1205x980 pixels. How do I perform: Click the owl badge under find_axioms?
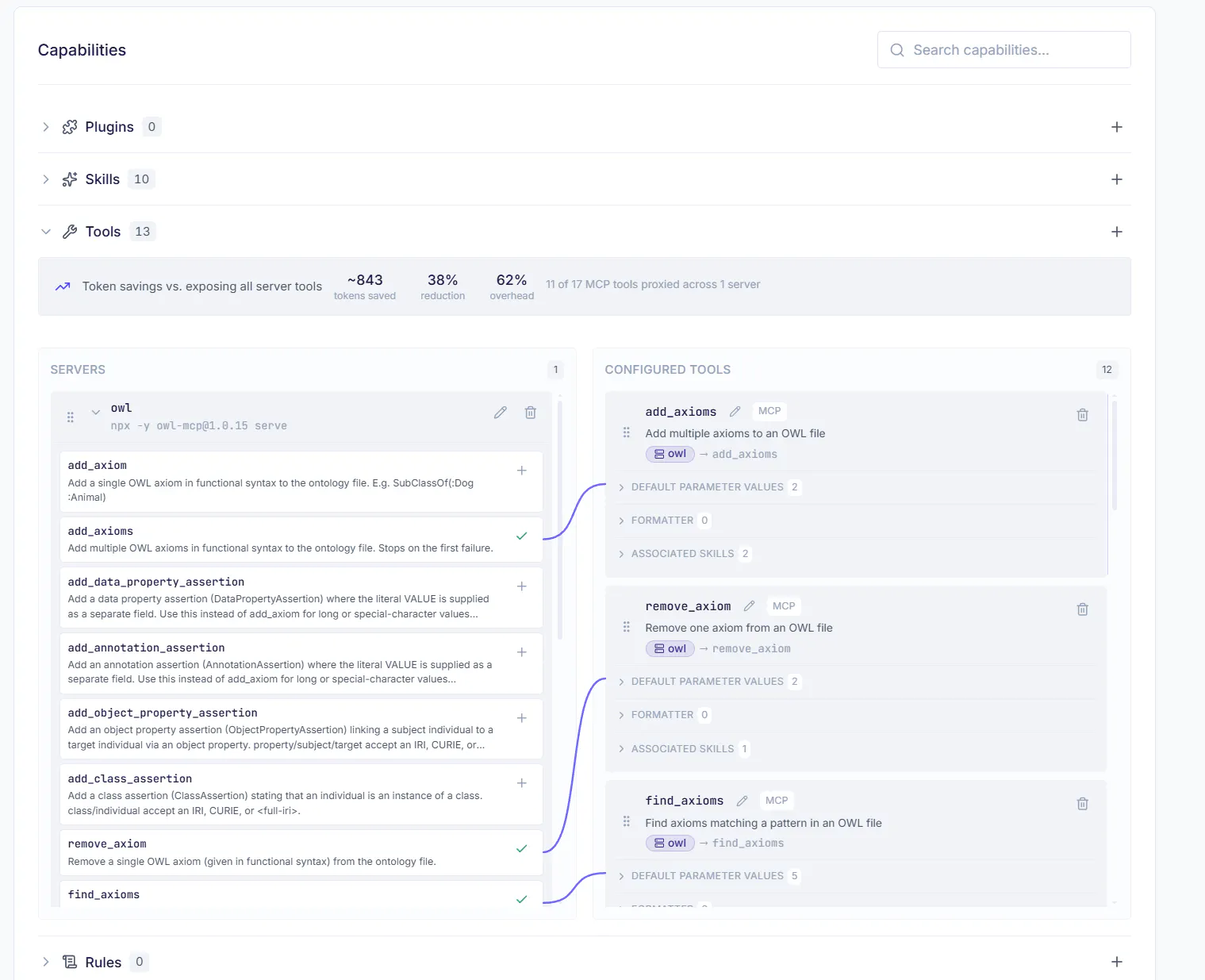pos(670,843)
